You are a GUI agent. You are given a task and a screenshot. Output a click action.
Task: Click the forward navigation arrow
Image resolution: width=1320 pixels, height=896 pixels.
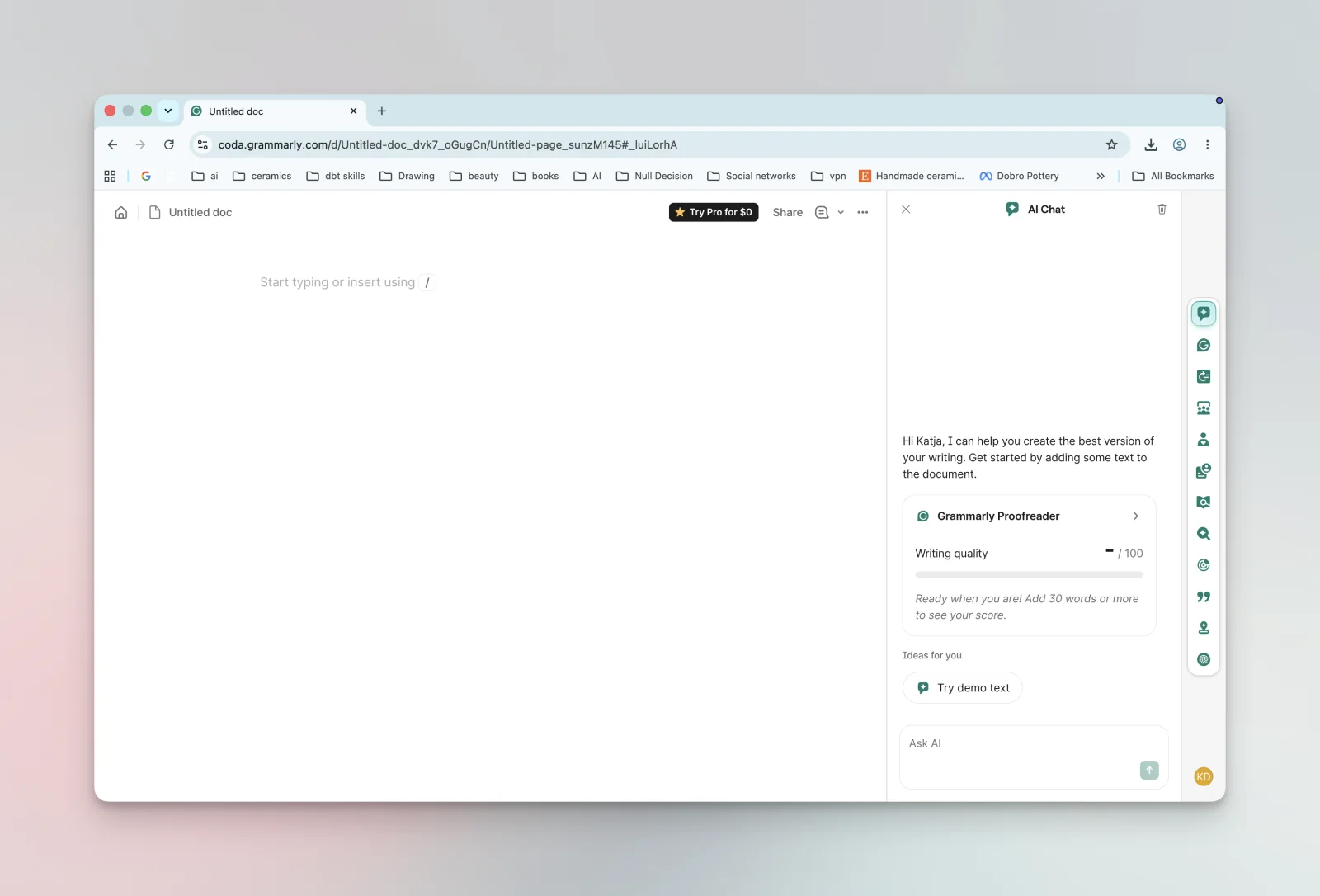[x=141, y=145]
